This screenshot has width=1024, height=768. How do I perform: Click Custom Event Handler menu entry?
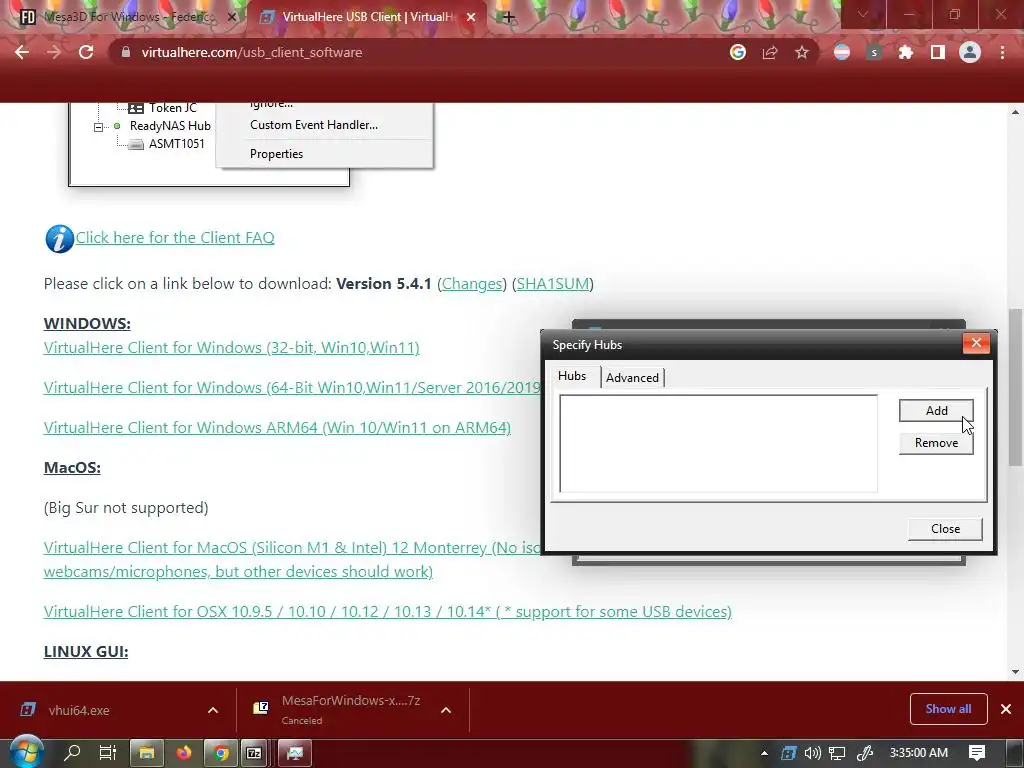tap(313, 125)
